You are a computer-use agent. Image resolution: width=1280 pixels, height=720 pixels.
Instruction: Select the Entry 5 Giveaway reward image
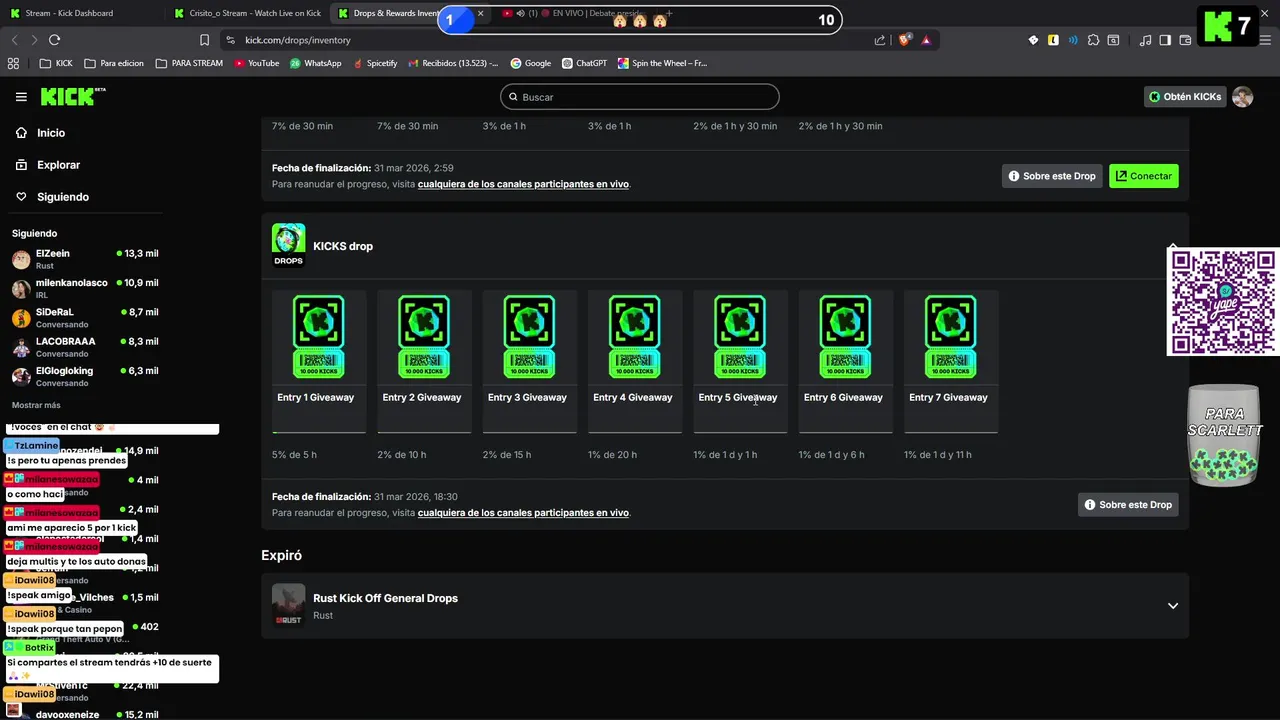tap(740, 337)
